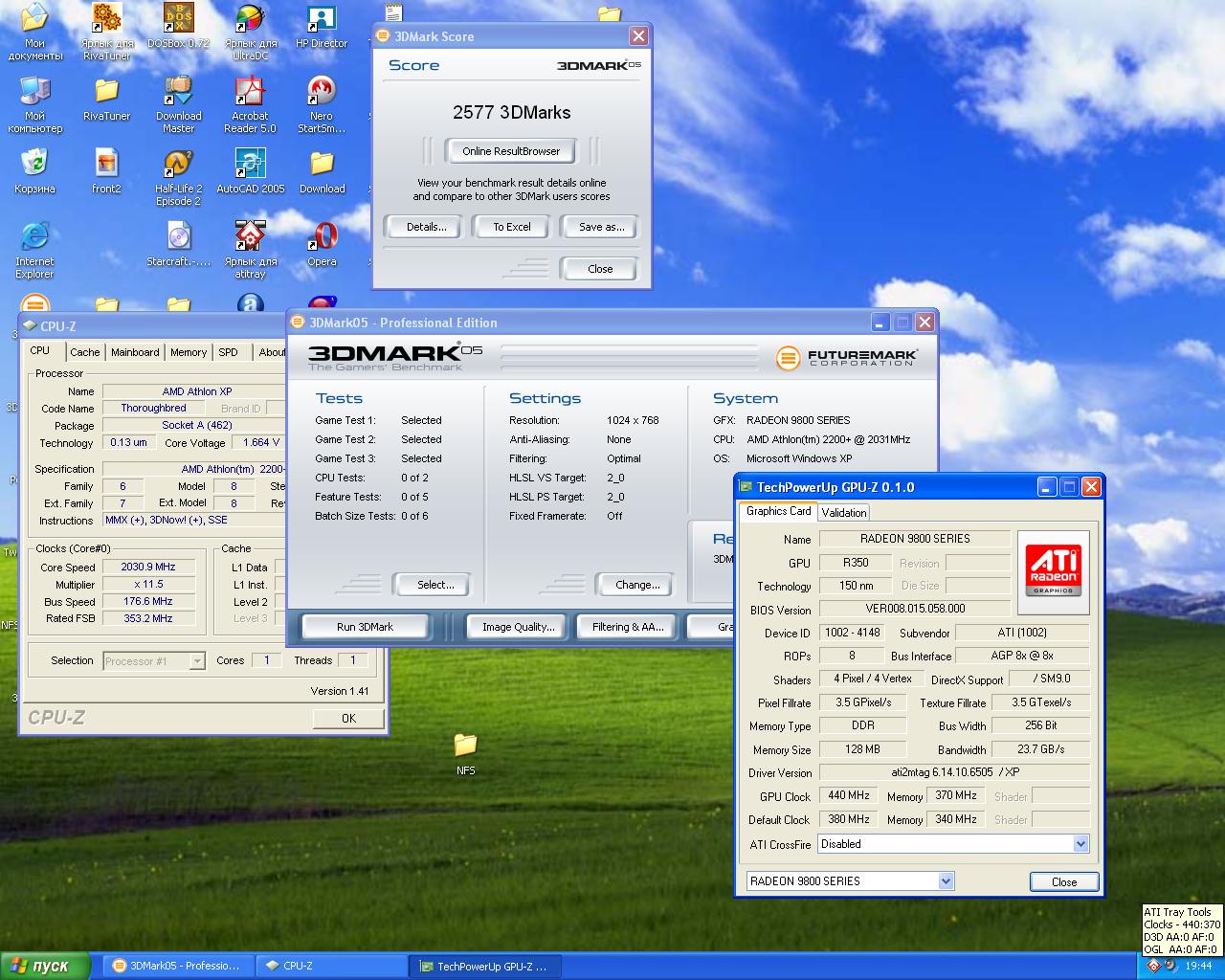This screenshot has width=1225, height=980.
Task: Open the Starcraft disc icon
Action: click(178, 236)
